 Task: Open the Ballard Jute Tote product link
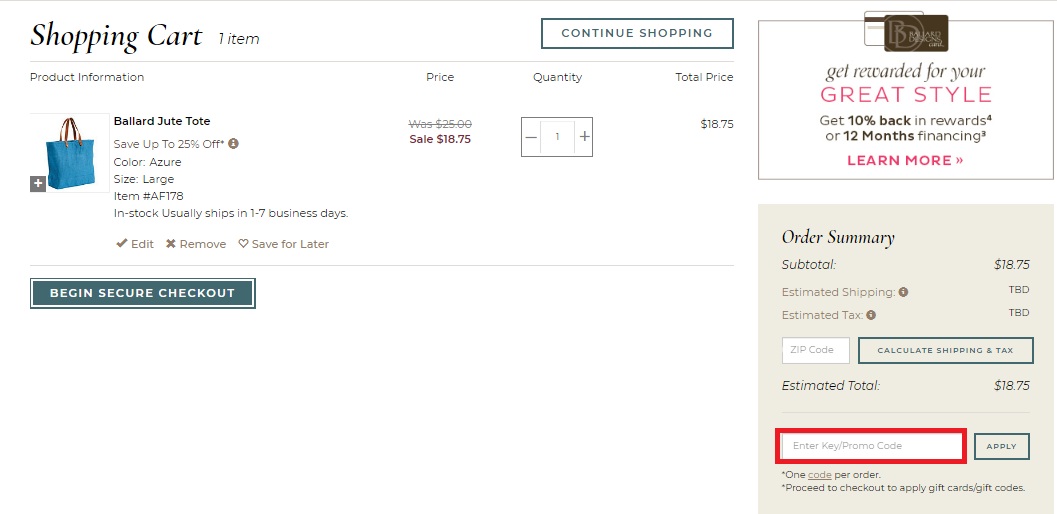[162, 121]
